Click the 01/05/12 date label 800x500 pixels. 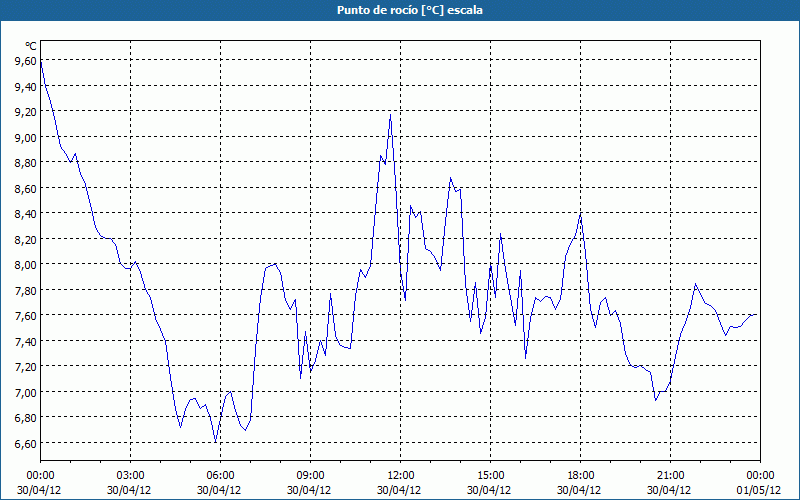click(759, 490)
